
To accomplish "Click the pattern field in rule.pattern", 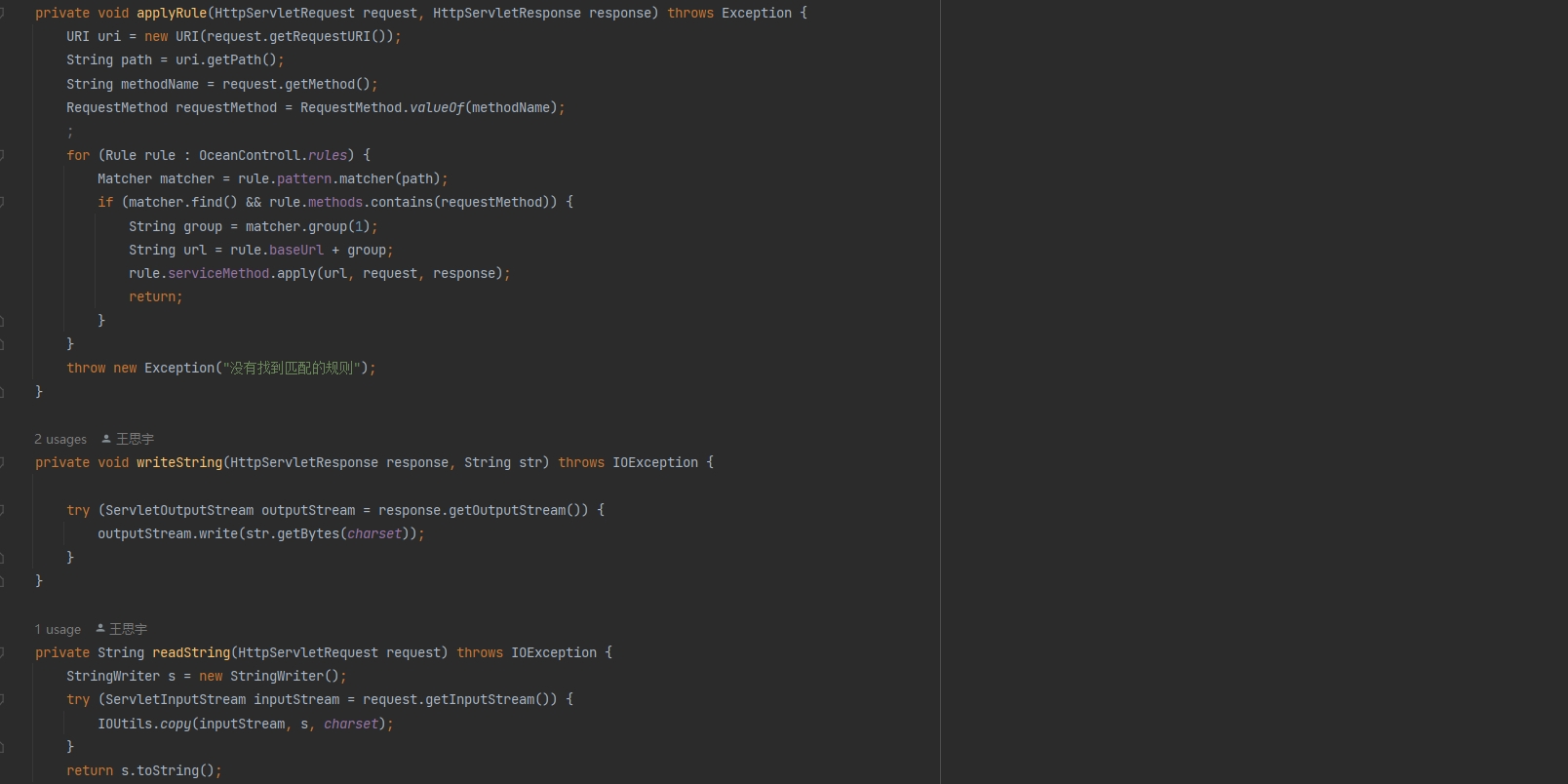I will tap(304, 178).
